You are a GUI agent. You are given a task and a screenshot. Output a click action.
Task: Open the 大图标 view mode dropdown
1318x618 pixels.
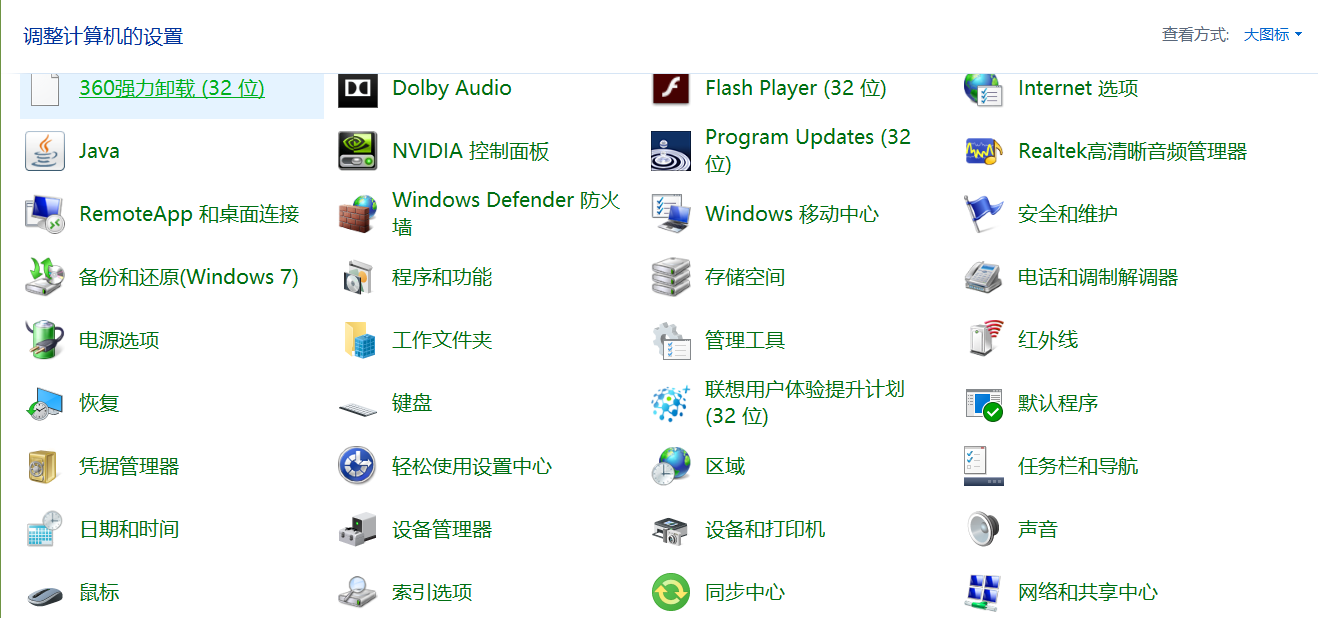click(1272, 34)
